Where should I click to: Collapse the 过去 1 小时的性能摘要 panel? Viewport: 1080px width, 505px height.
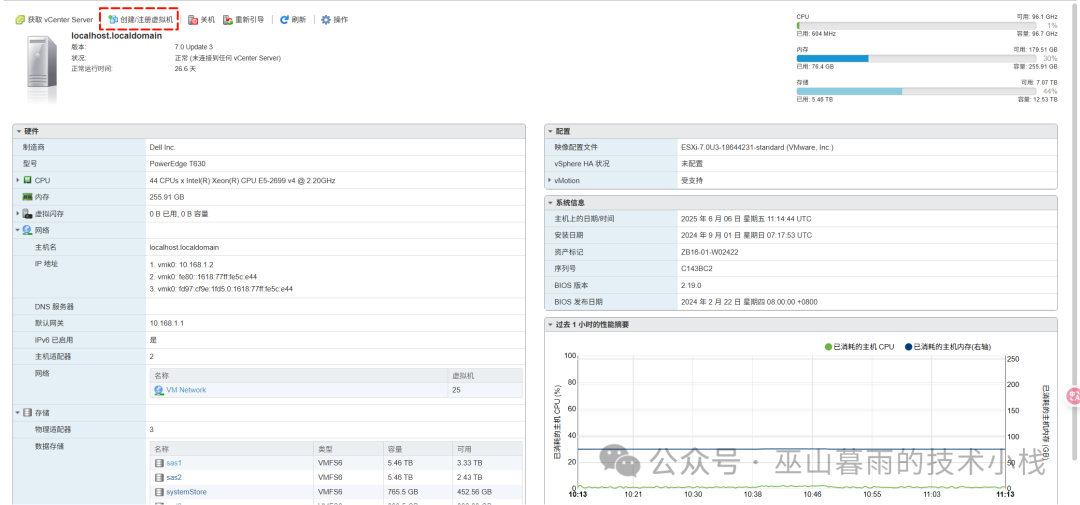click(x=550, y=324)
